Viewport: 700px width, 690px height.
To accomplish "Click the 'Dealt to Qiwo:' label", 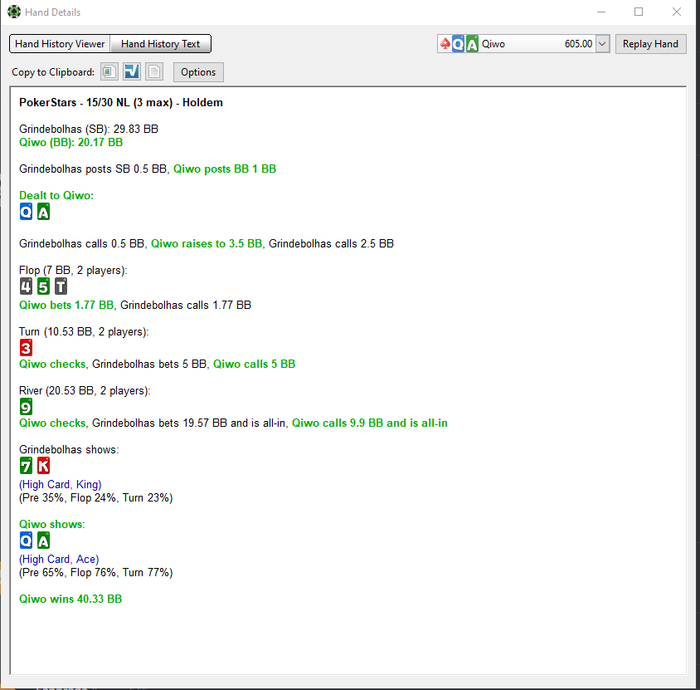I will coord(56,195).
